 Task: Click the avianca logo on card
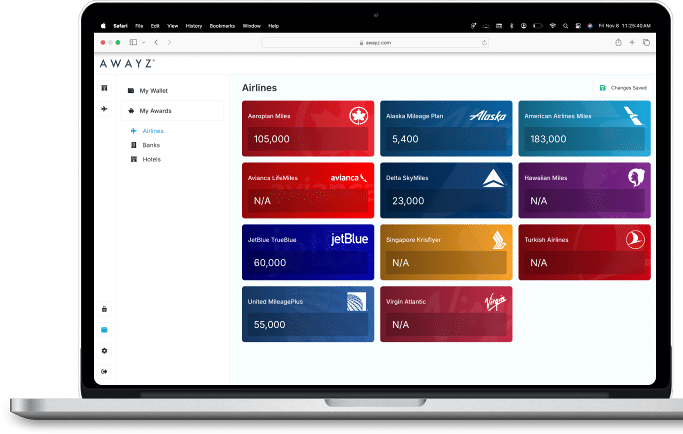tap(348, 178)
